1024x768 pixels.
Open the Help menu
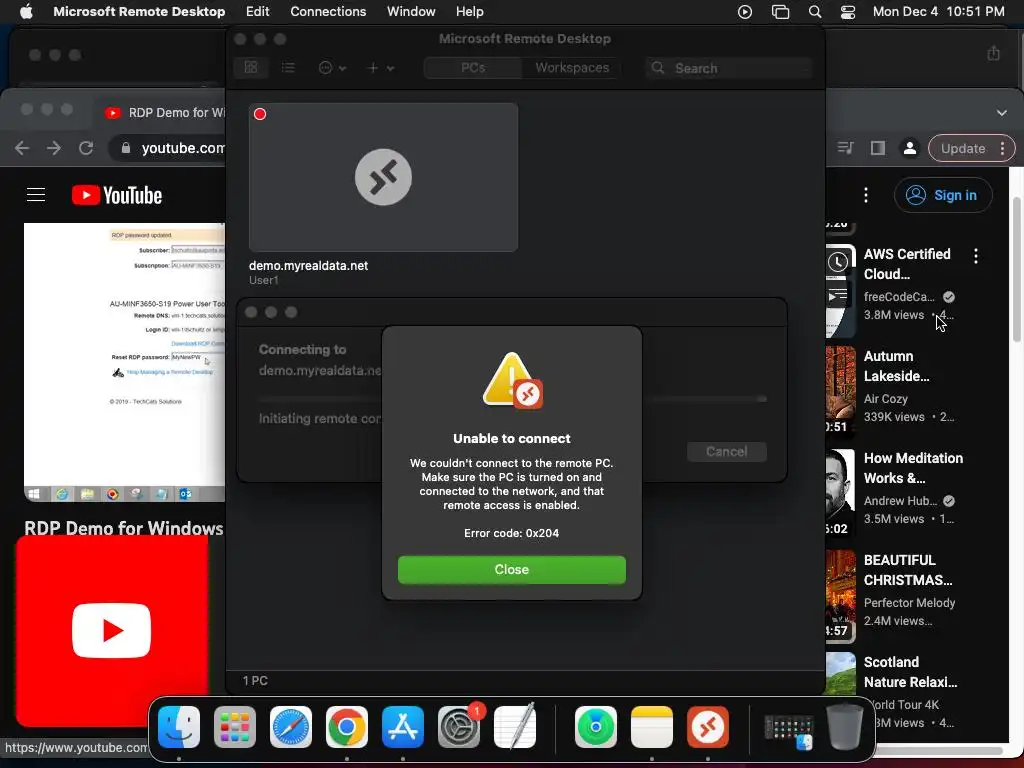(470, 12)
